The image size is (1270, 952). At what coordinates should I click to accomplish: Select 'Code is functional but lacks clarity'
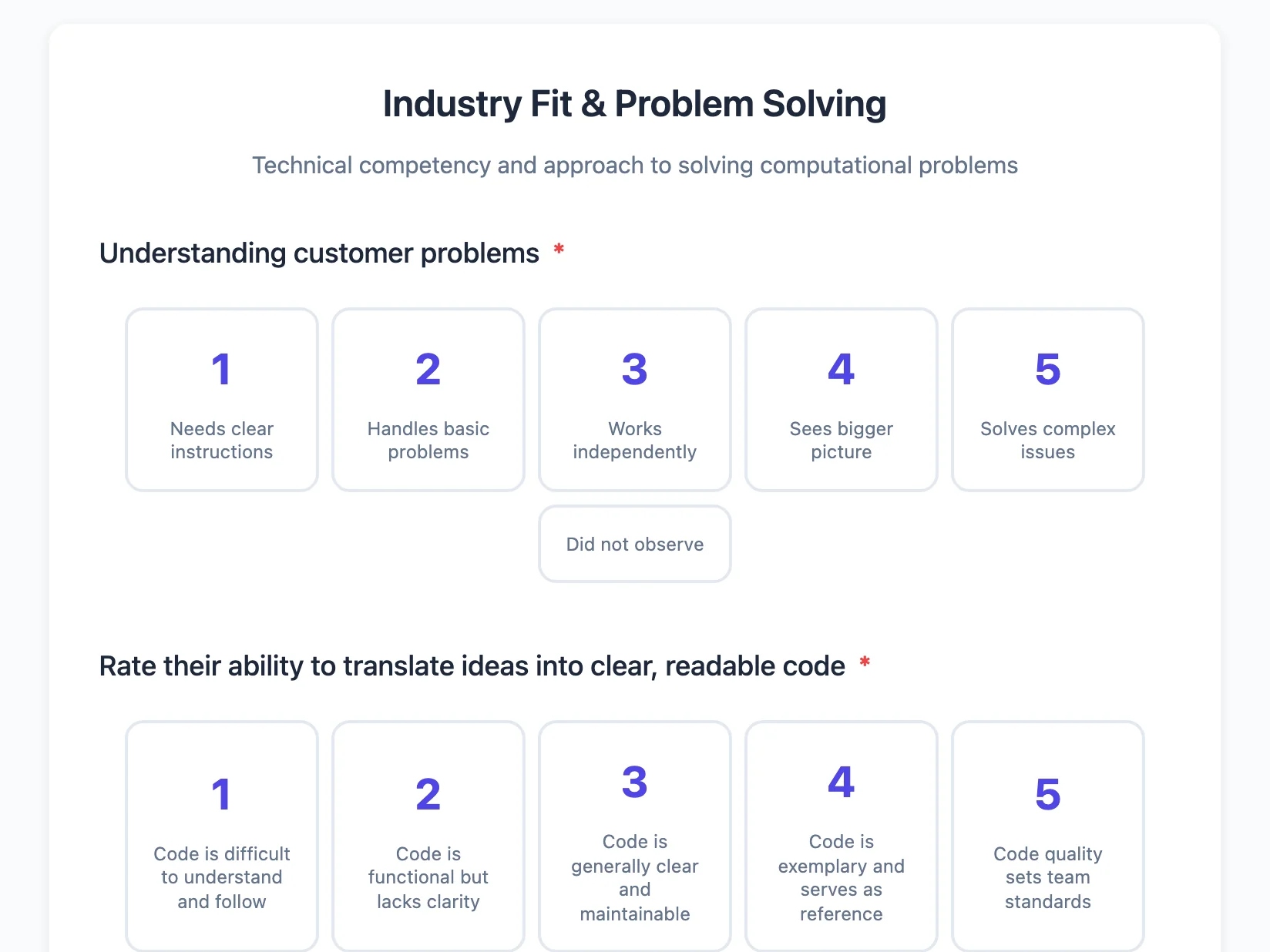[x=428, y=836]
